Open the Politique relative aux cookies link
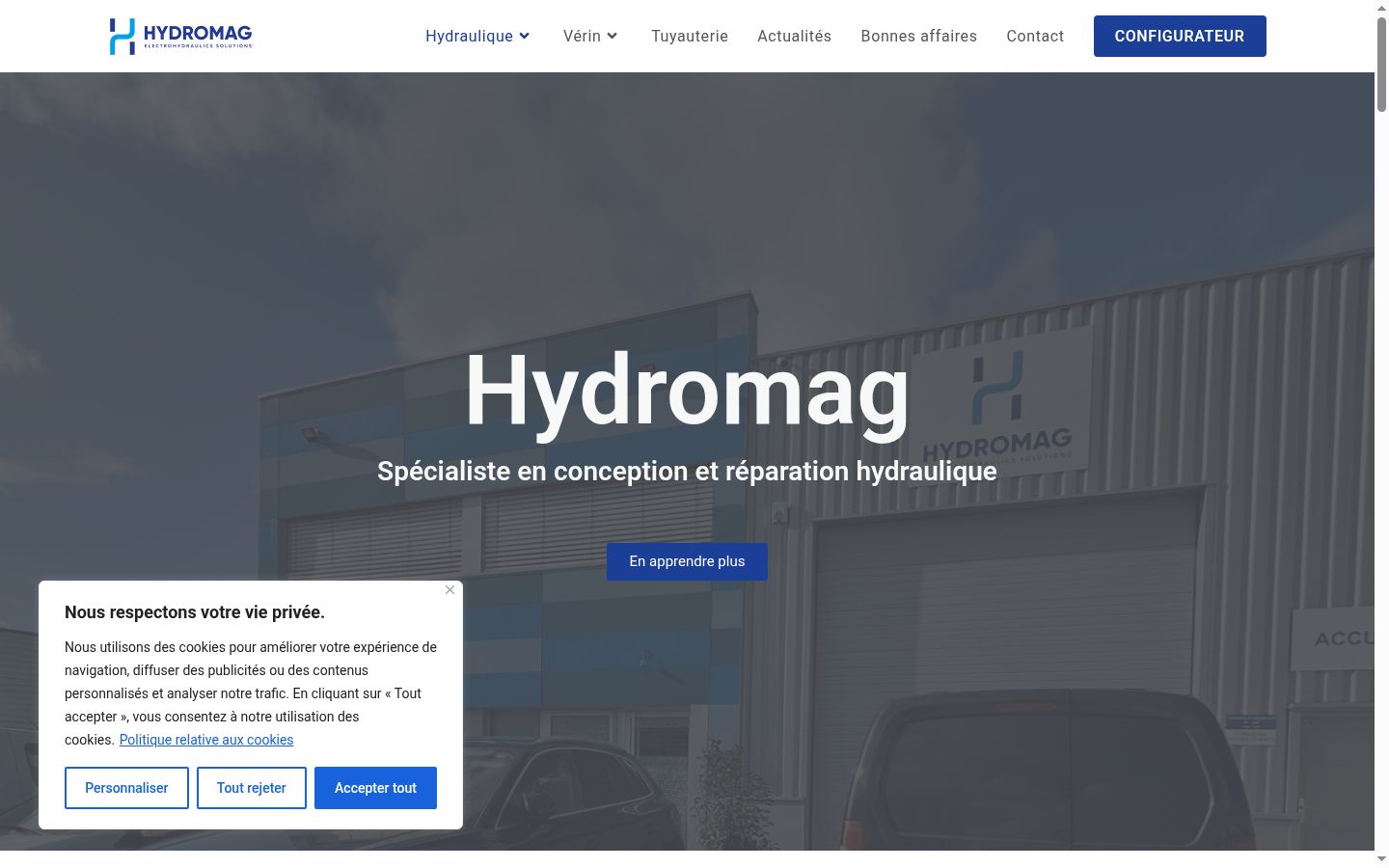The width and height of the screenshot is (1389, 868). (x=206, y=740)
